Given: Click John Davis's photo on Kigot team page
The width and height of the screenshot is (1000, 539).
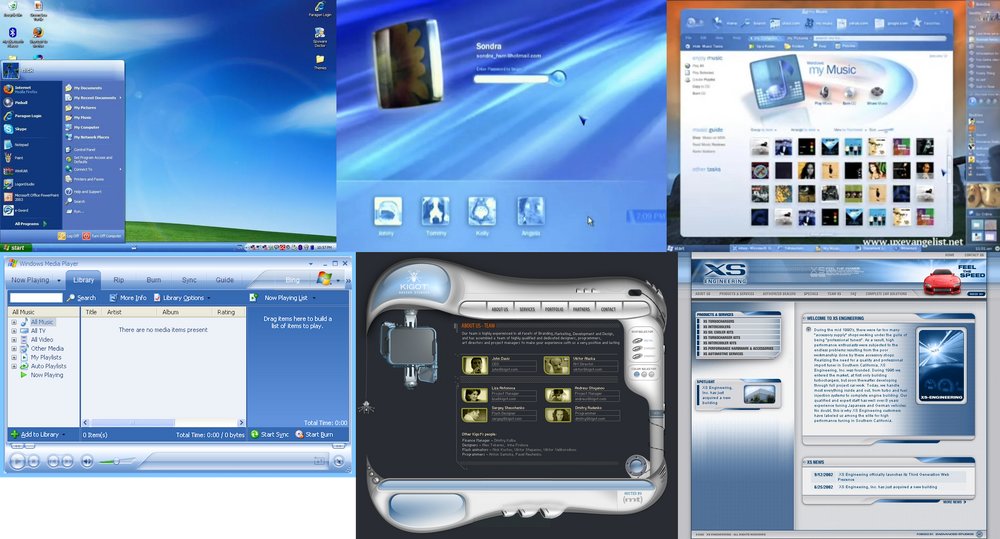Looking at the screenshot, I should click(x=474, y=365).
